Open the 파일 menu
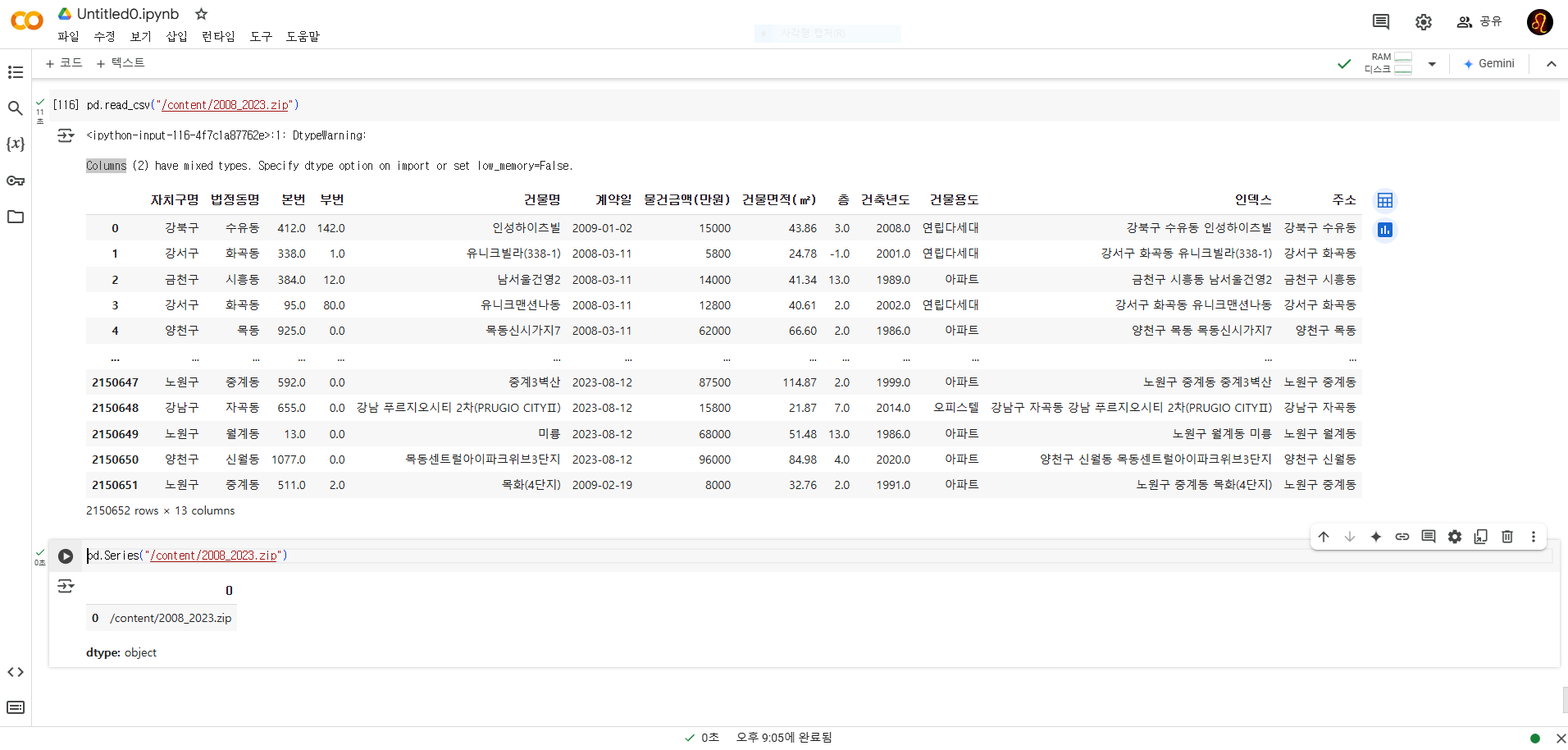The width and height of the screenshot is (1568, 750). [x=68, y=37]
